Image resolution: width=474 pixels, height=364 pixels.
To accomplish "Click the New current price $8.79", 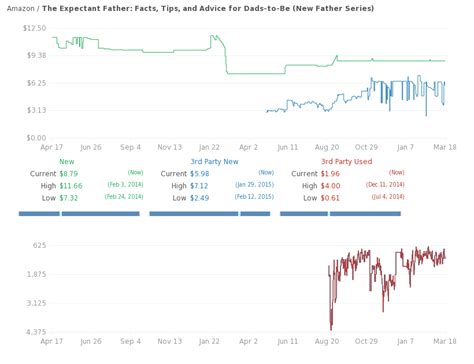I will pos(69,174).
